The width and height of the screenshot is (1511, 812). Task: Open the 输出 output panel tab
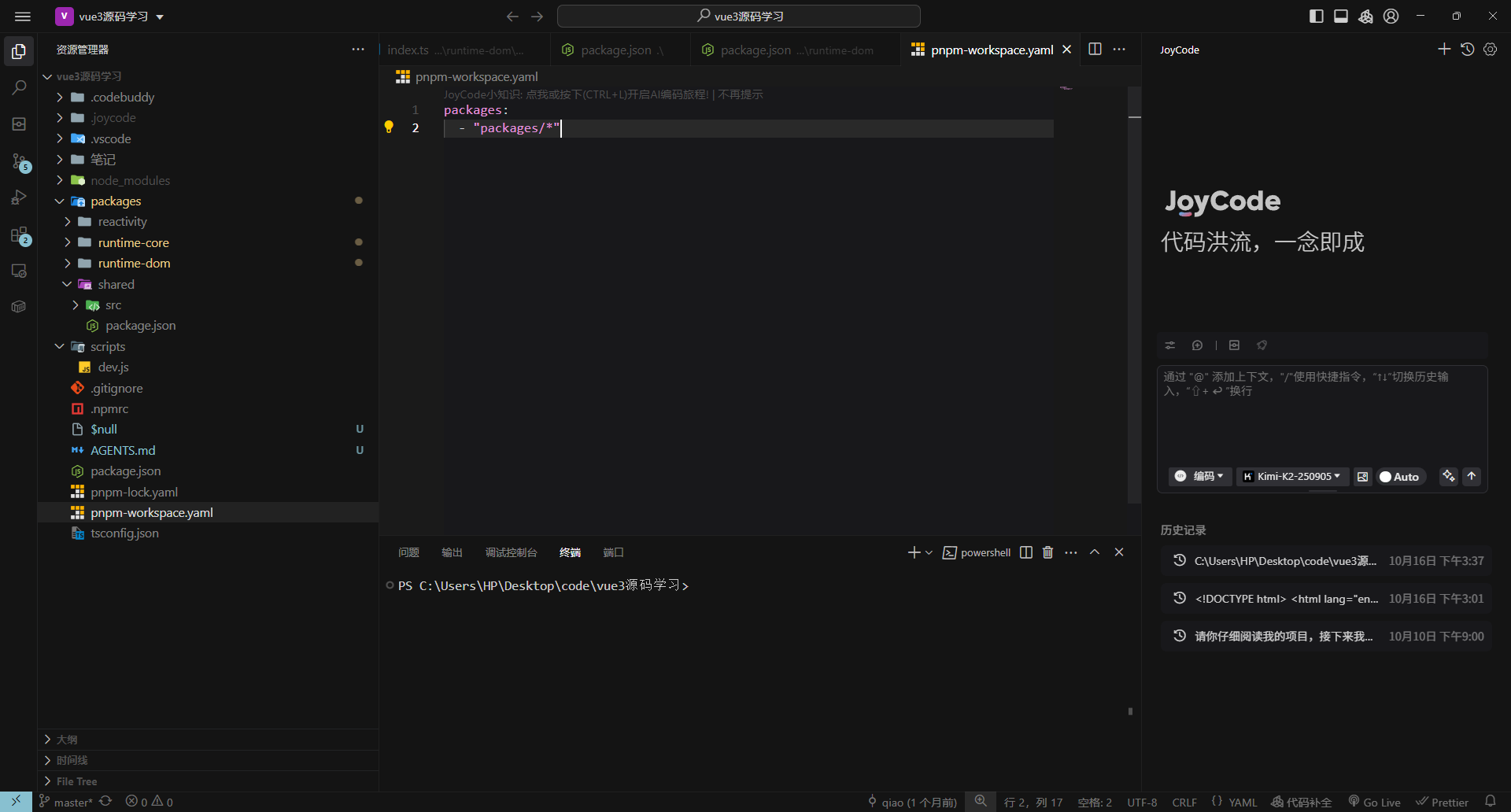click(x=452, y=552)
